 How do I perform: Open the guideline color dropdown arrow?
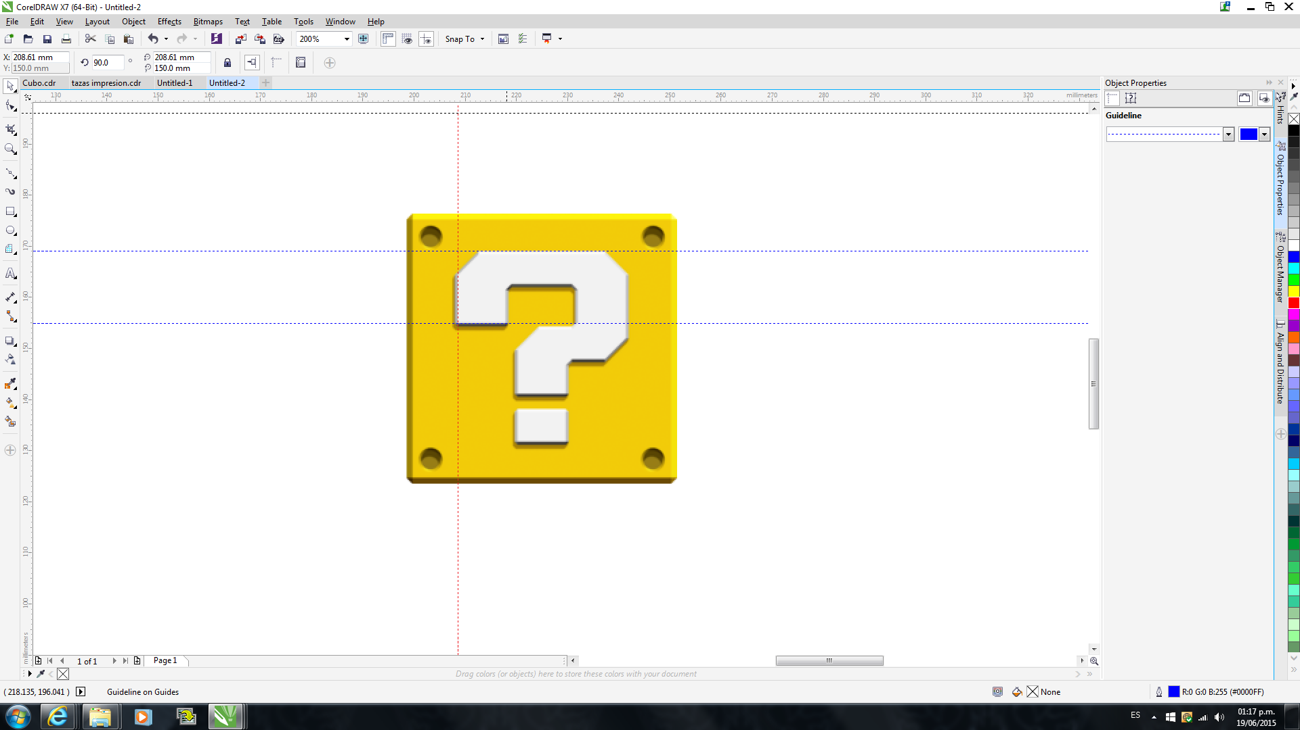[1265, 134]
